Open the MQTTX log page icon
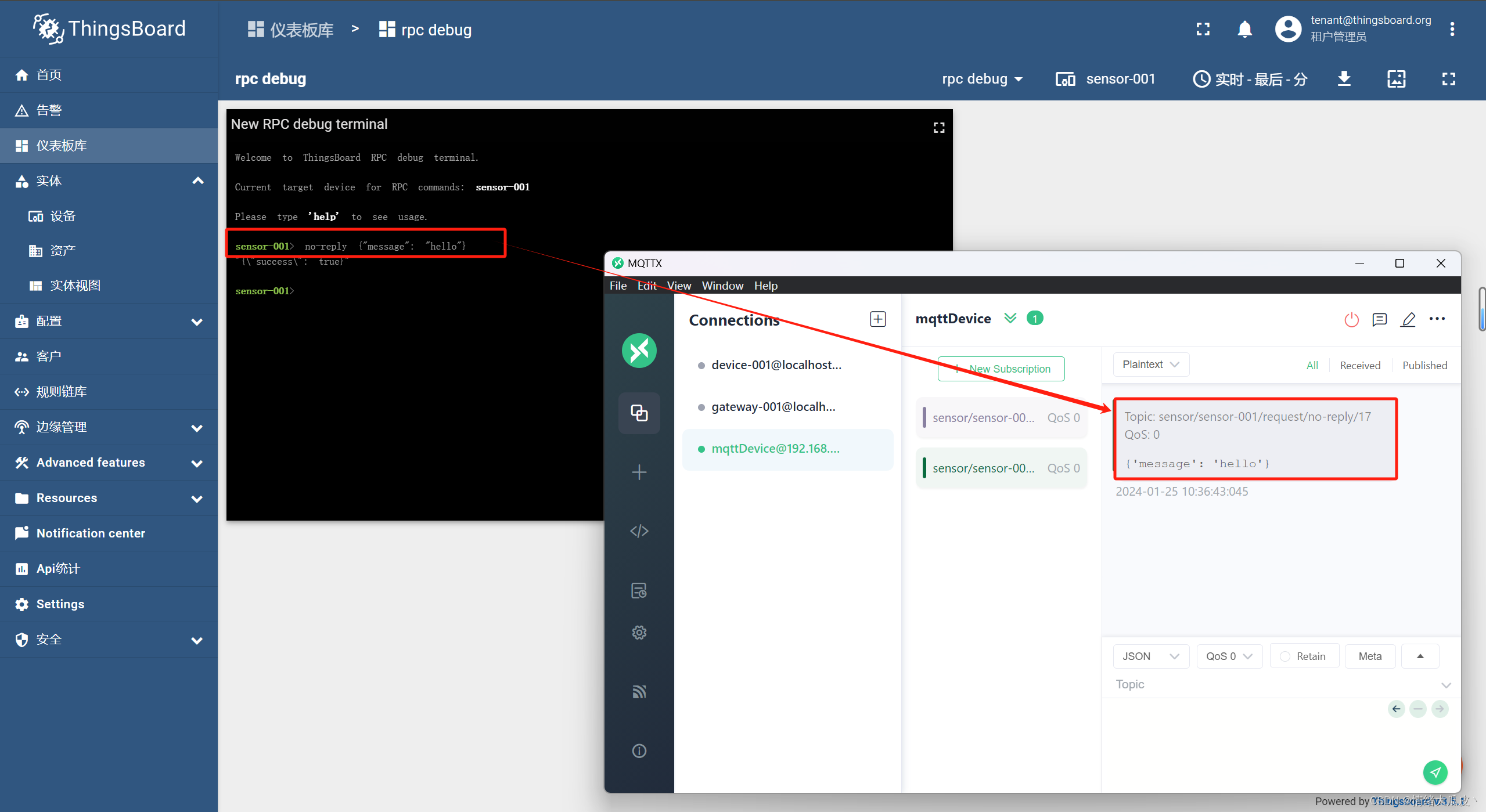This screenshot has height=812, width=1486. (639, 590)
